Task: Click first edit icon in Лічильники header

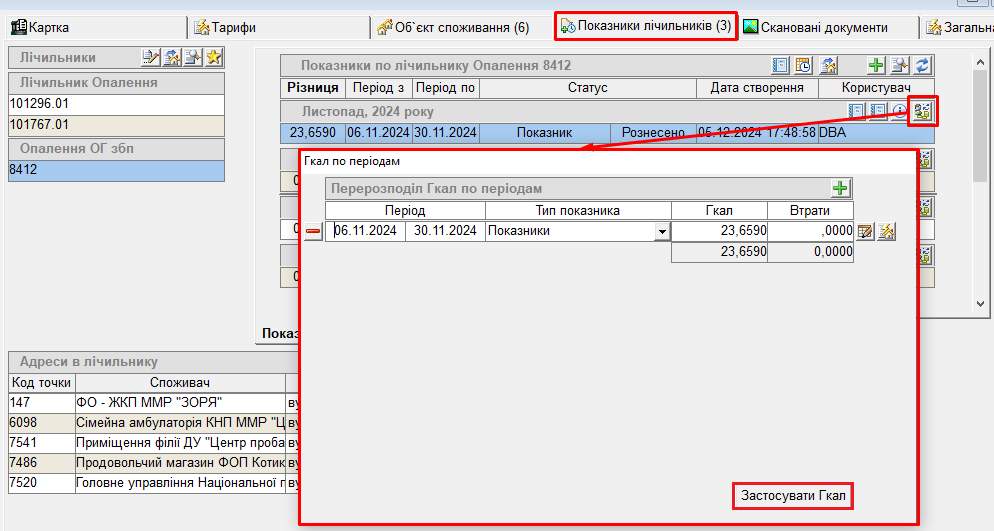Action: click(x=150, y=58)
